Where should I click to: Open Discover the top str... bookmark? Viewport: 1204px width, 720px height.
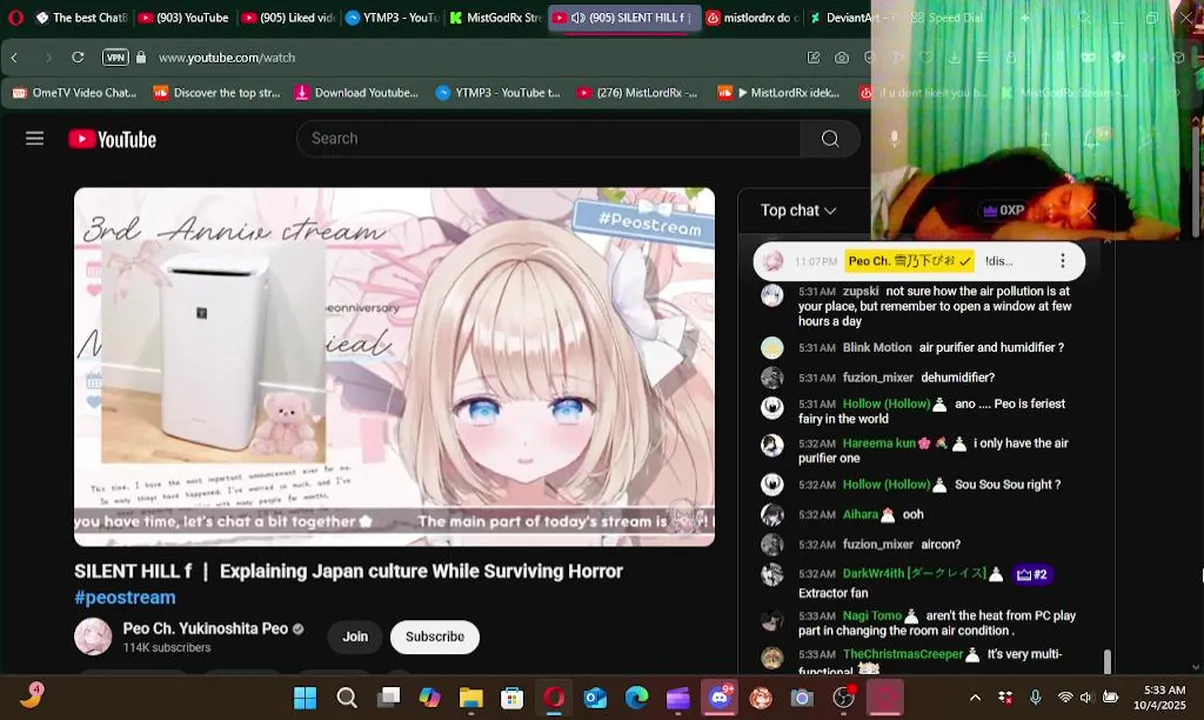(x=217, y=93)
